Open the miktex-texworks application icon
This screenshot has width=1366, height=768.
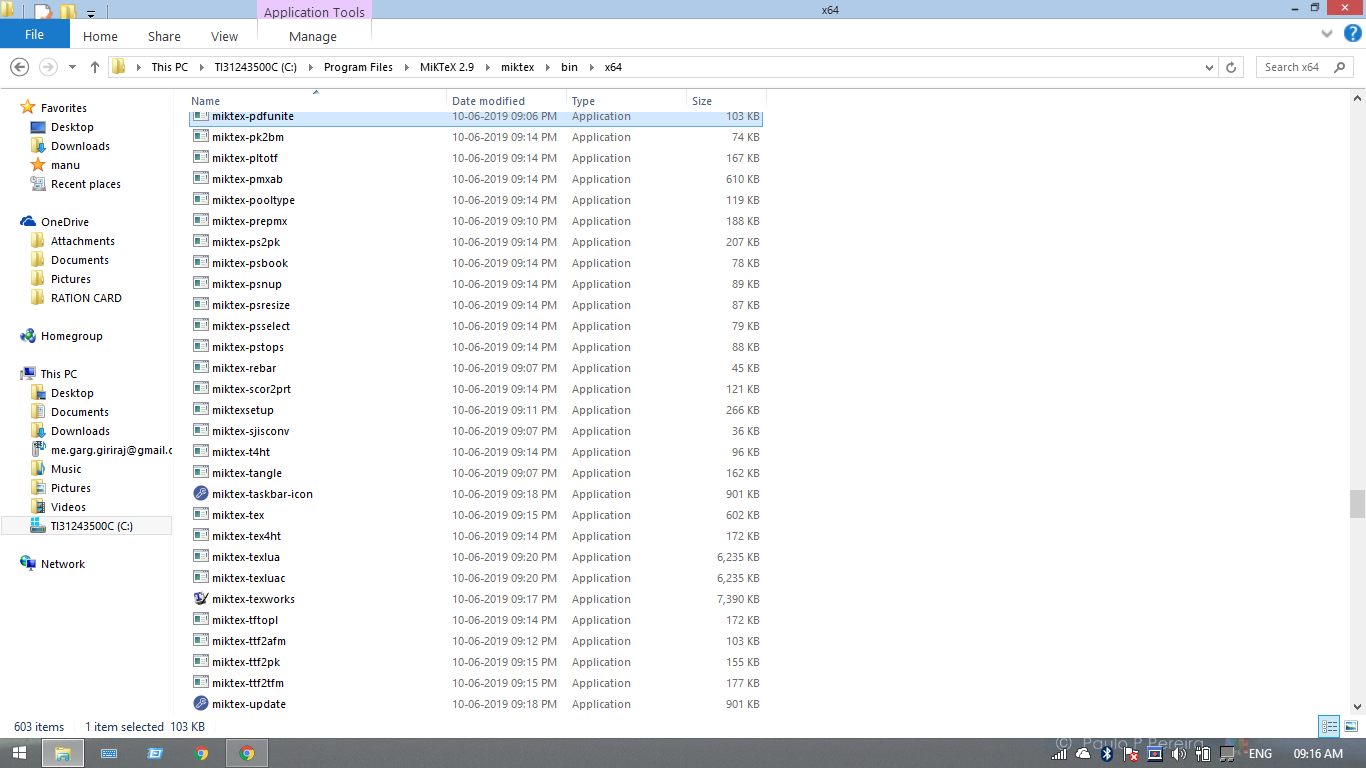[201, 599]
